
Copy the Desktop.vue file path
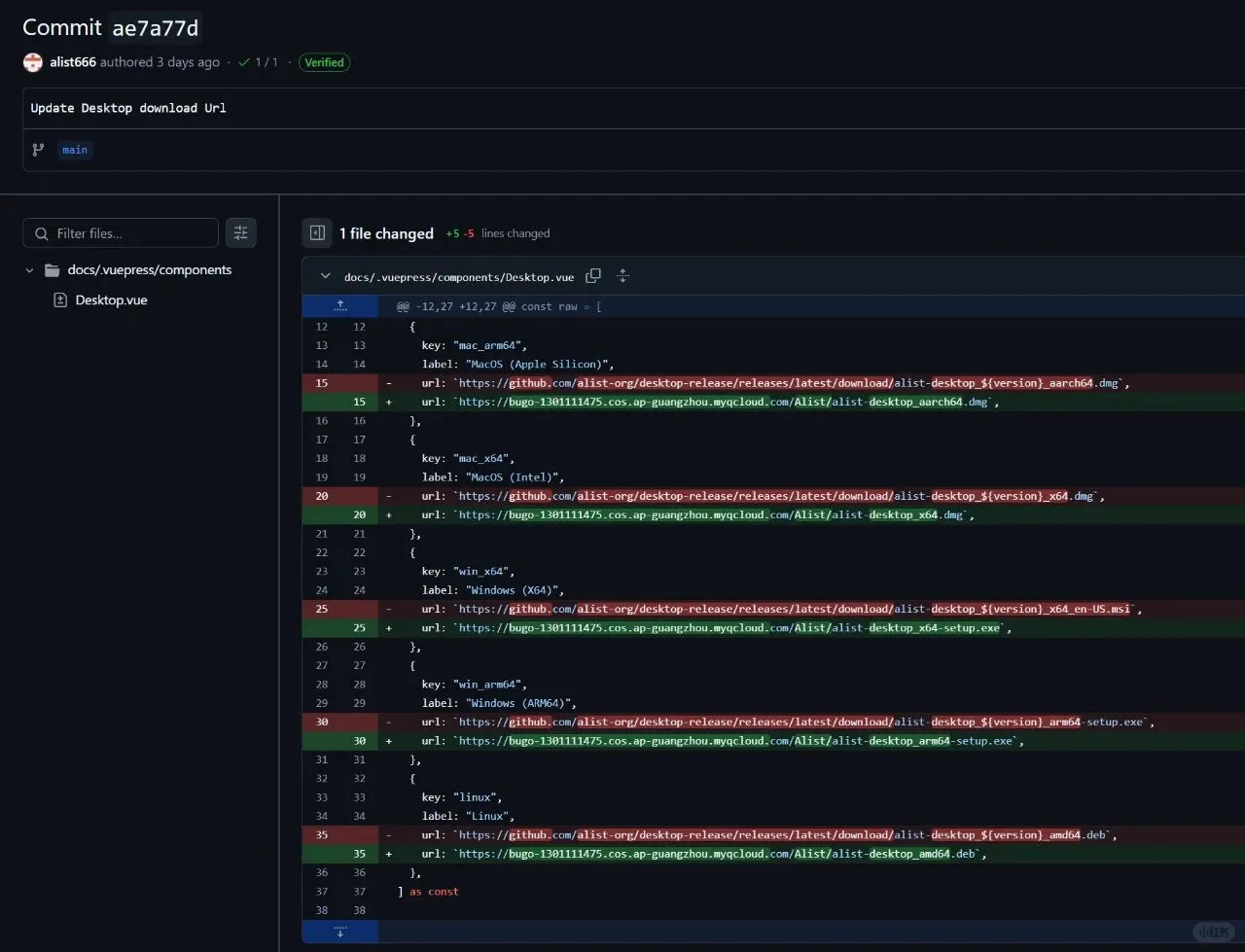point(593,276)
